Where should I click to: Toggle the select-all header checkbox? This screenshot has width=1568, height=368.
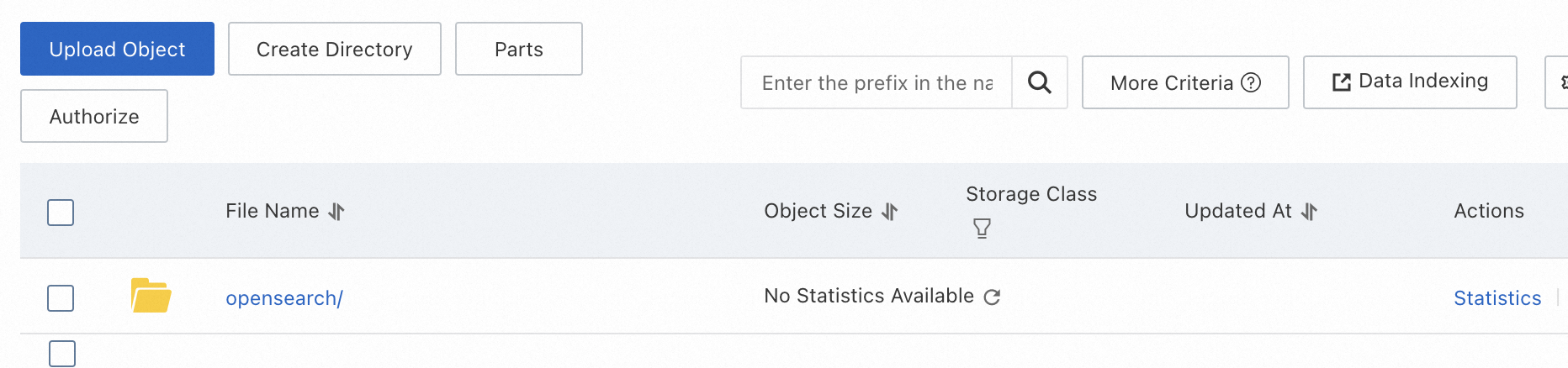(61, 213)
